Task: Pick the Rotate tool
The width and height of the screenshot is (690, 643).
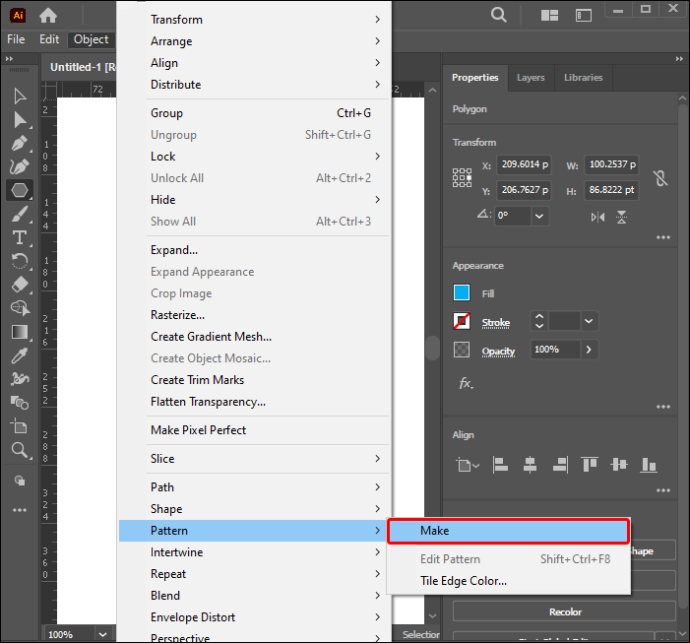Action: [x=19, y=261]
